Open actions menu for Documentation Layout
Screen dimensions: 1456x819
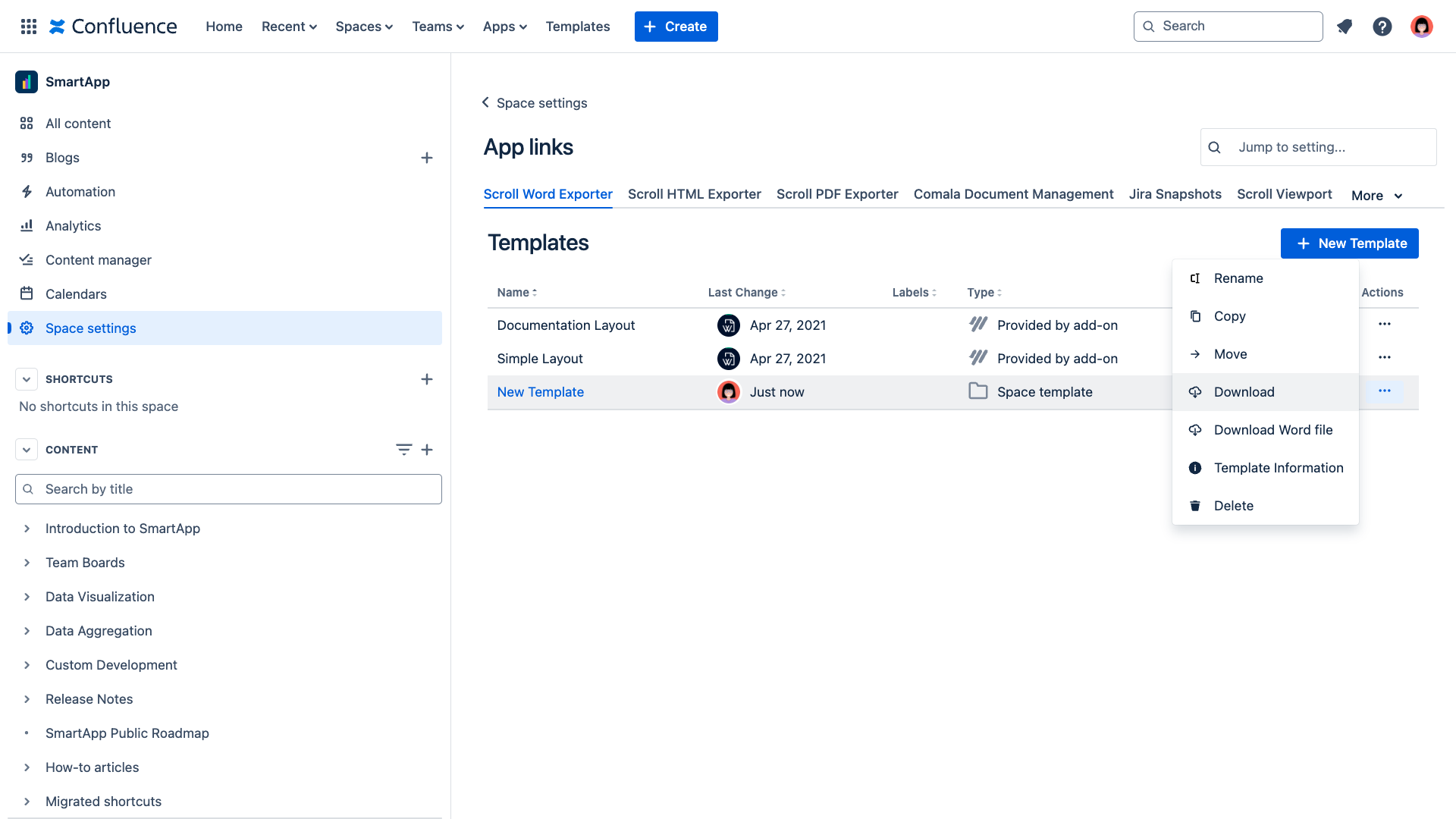tap(1384, 325)
